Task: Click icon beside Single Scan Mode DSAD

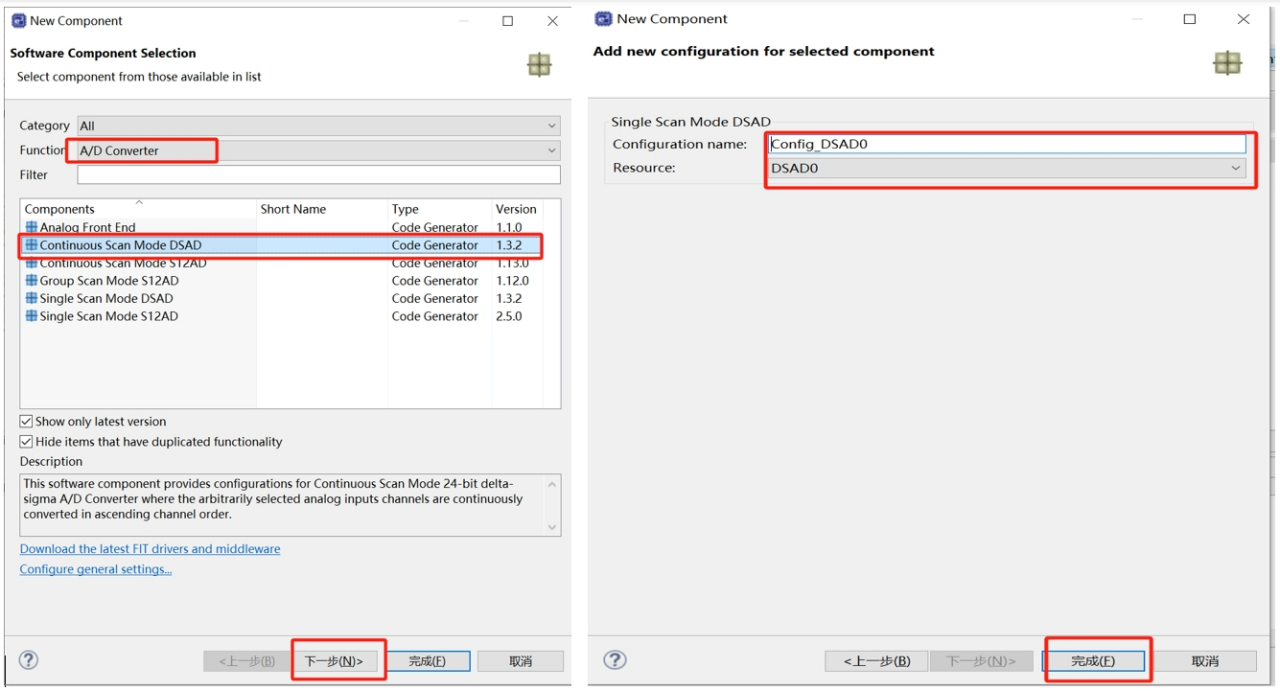Action: (31, 299)
